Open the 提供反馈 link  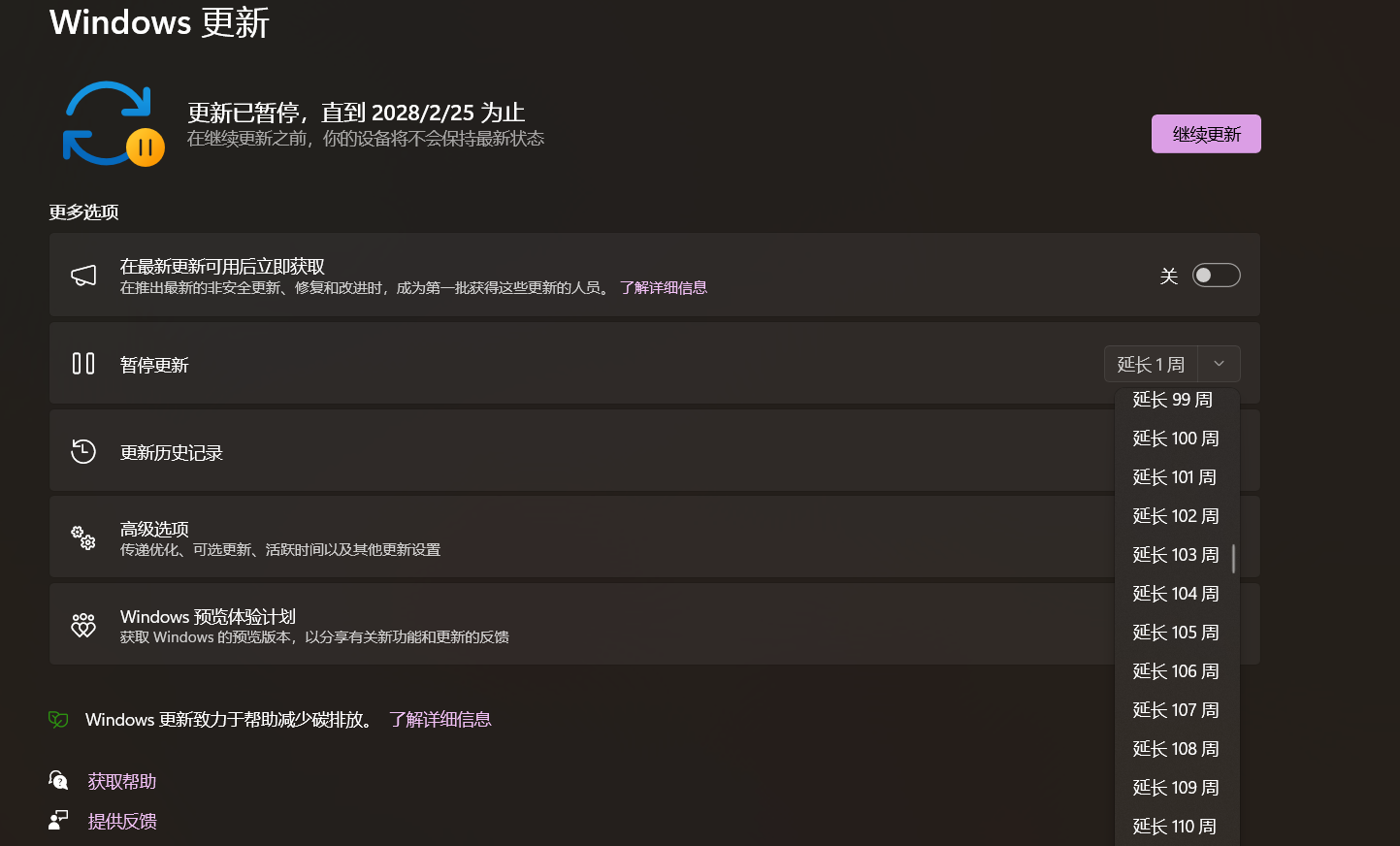pyautogui.click(x=122, y=821)
